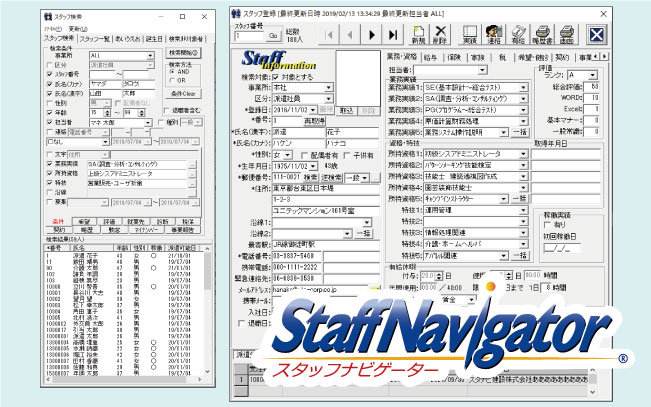
Task: Open 事業所 ALL dropdown in search window
Action: pos(150,56)
